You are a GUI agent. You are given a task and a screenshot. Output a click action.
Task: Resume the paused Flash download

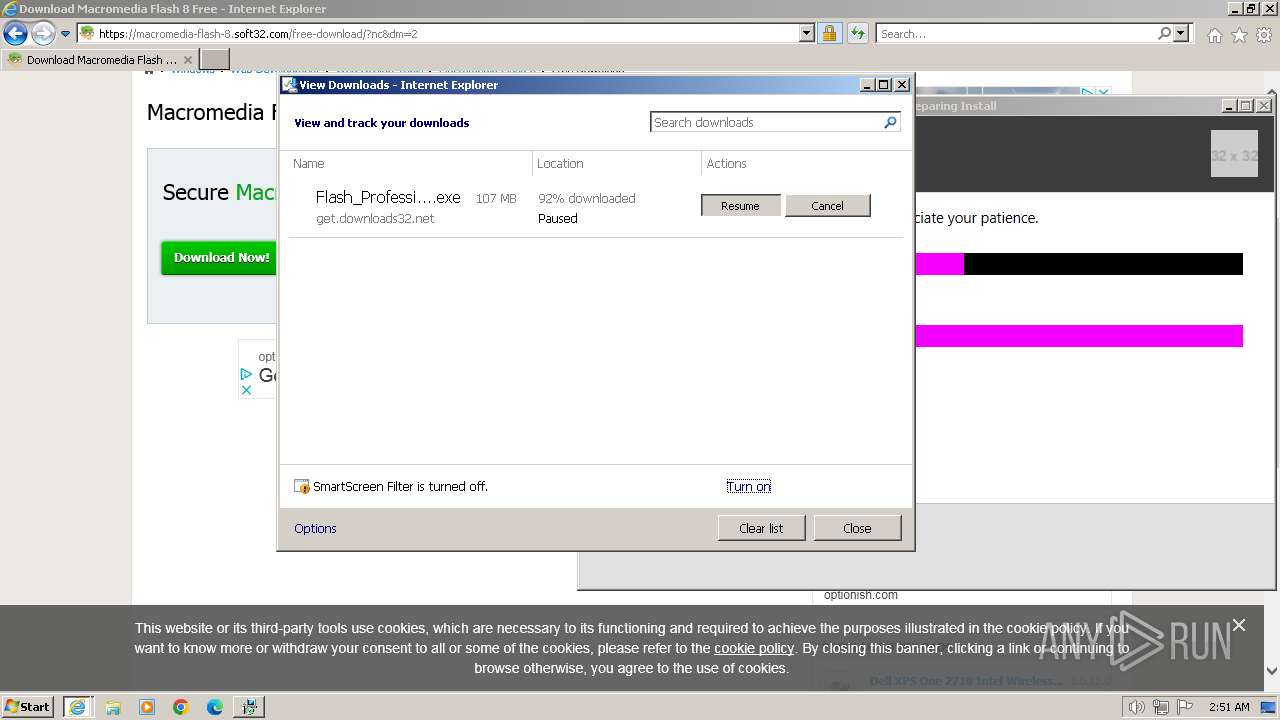click(740, 205)
